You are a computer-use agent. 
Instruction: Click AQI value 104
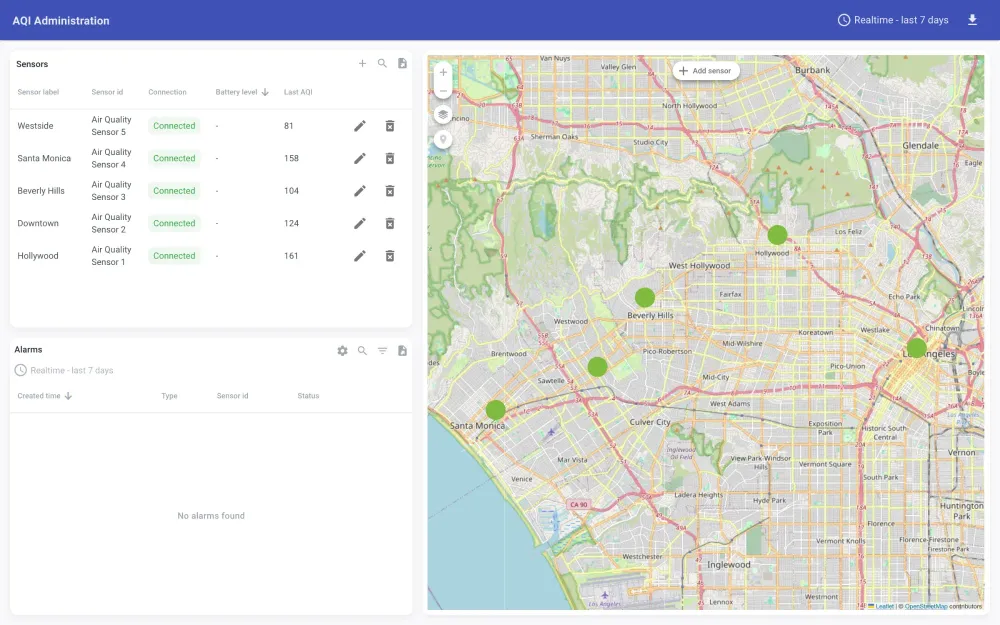pos(291,191)
